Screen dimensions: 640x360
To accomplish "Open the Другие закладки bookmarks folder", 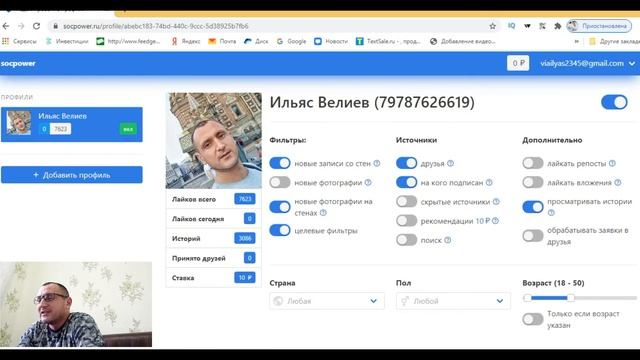I will point(614,41).
